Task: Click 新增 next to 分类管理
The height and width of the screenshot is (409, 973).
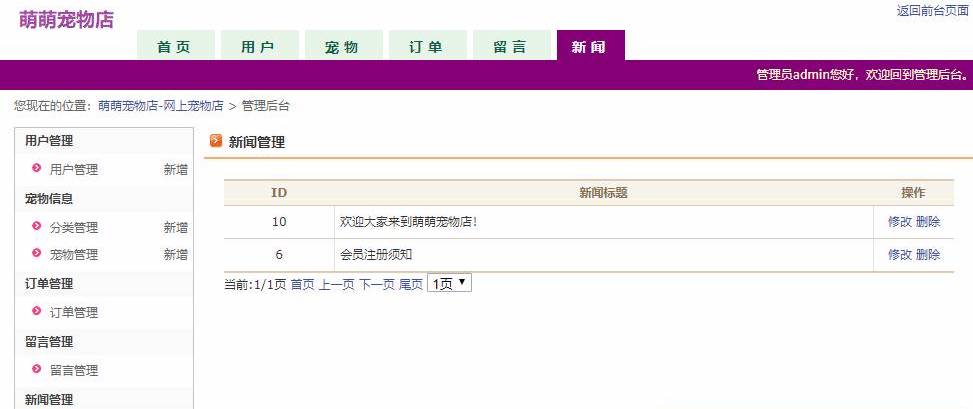Action: point(176,228)
